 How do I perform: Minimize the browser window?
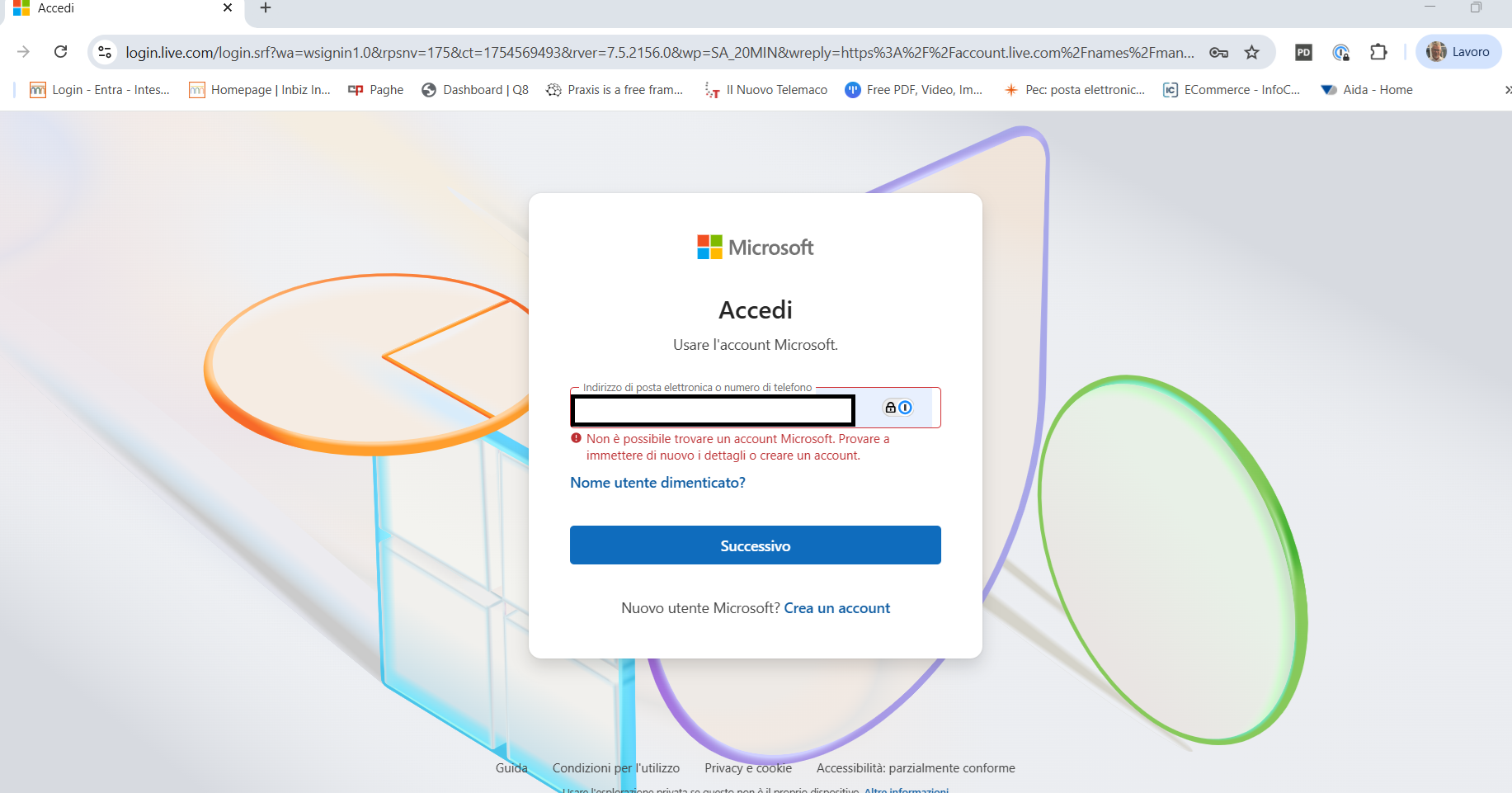1430,7
